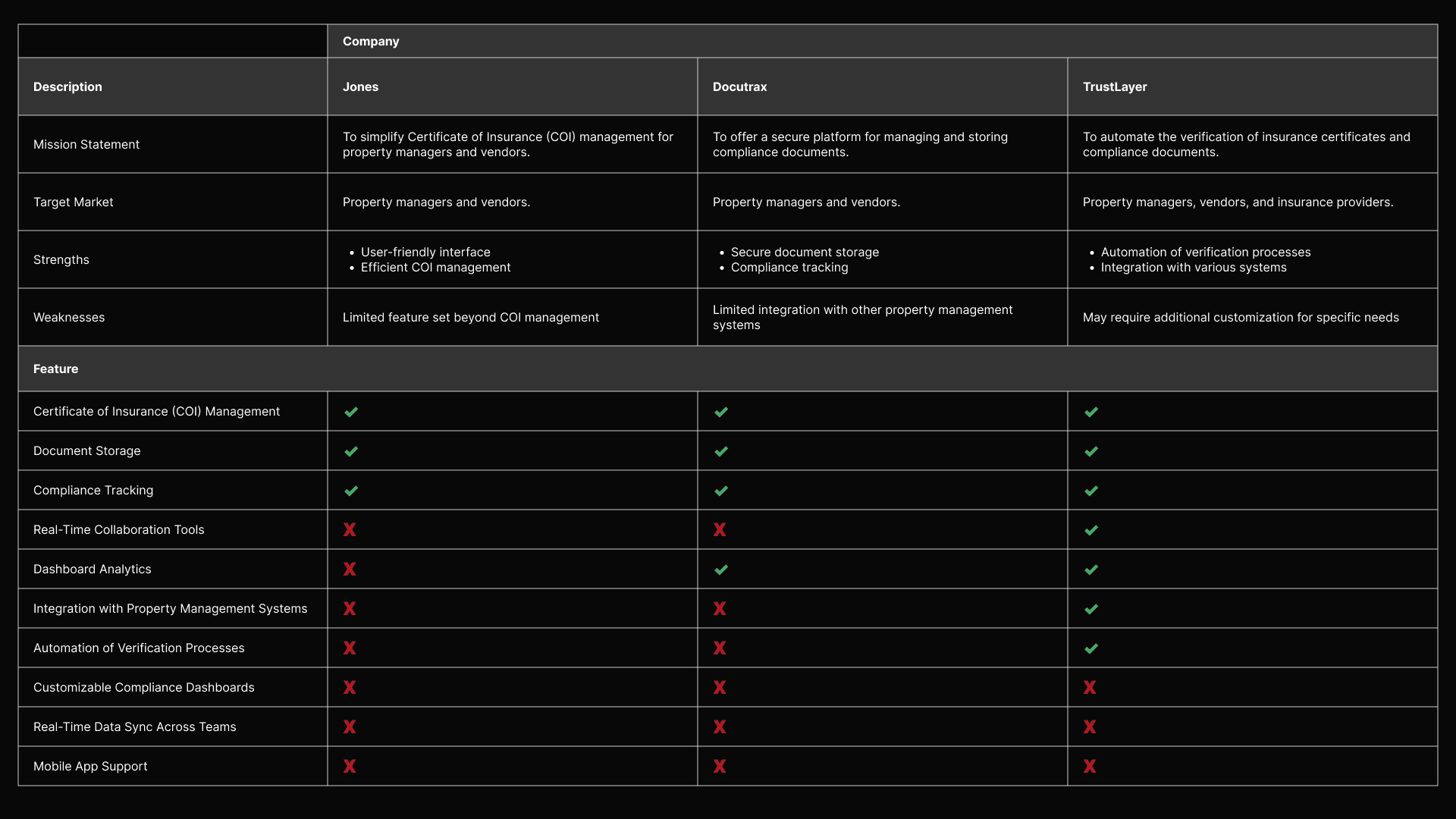Image resolution: width=1456 pixels, height=819 pixels.
Task: Click "Compliance tracking" bullet in Docutrax strengths
Action: click(x=789, y=267)
